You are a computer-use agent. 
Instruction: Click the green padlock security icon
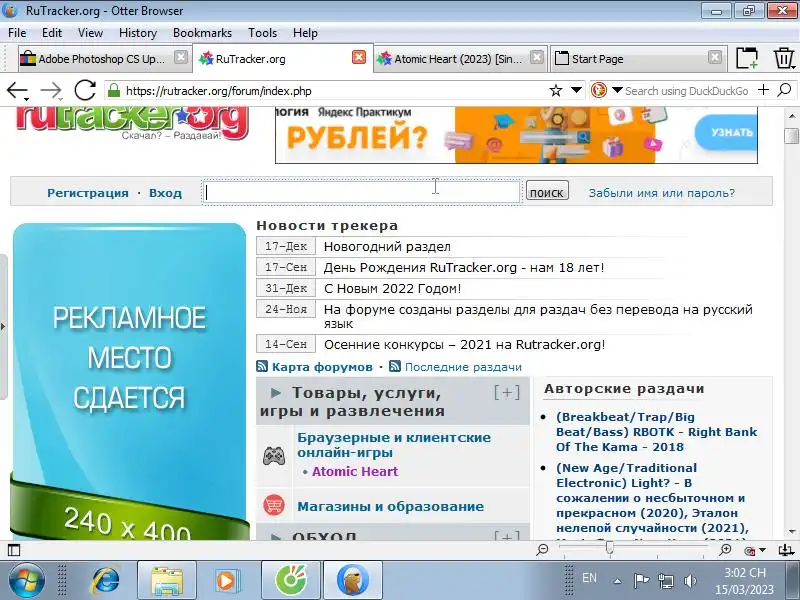click(x=114, y=91)
